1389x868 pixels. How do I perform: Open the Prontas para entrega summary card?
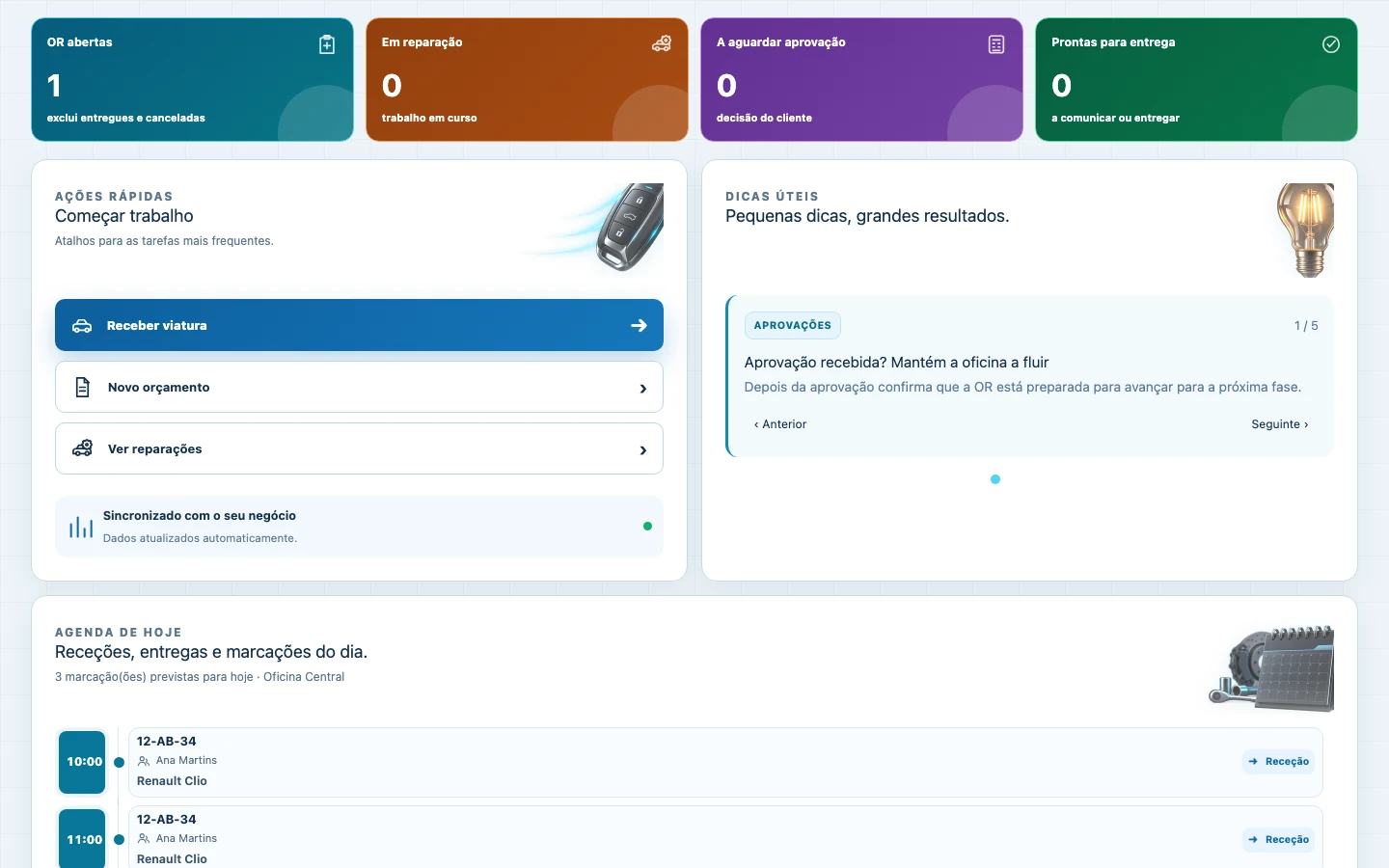1197,80
